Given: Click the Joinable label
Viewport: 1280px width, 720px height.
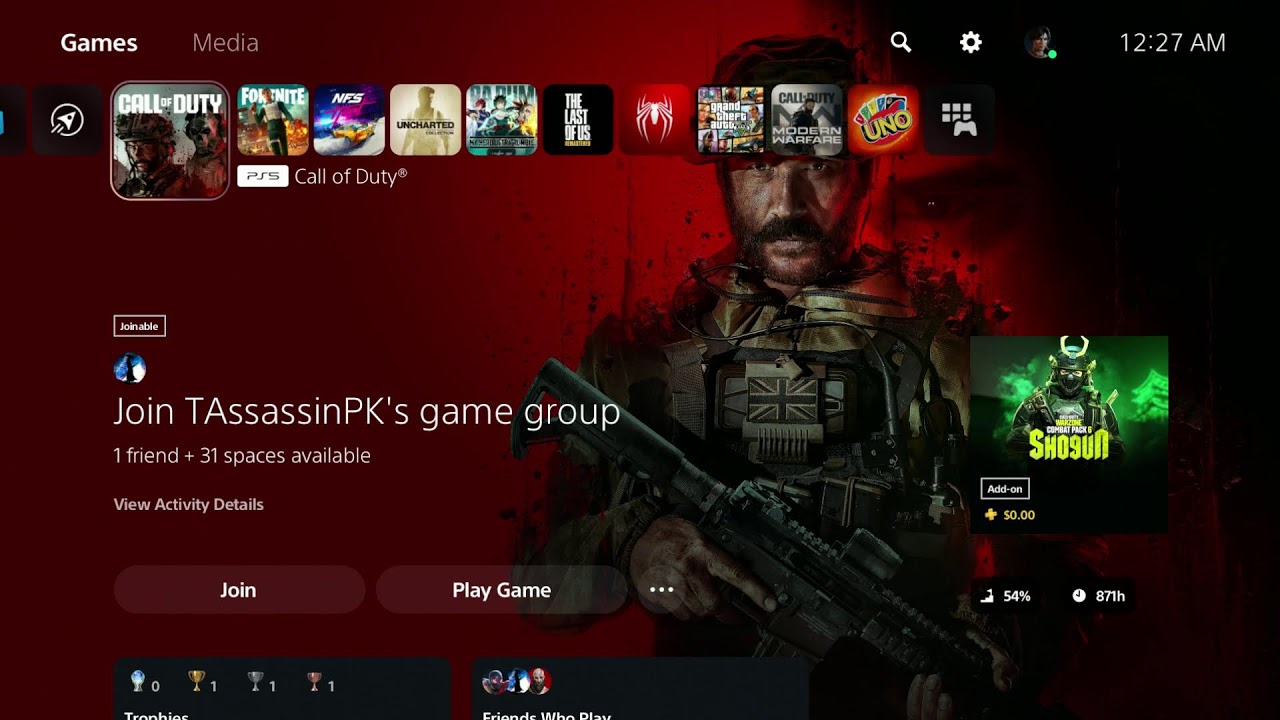Looking at the screenshot, I should [x=139, y=326].
